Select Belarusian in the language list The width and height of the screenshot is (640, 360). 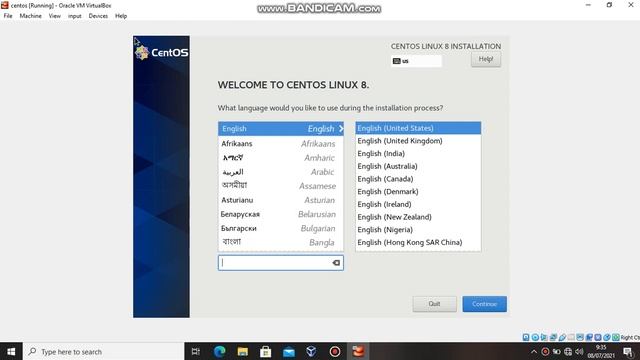tap(281, 214)
